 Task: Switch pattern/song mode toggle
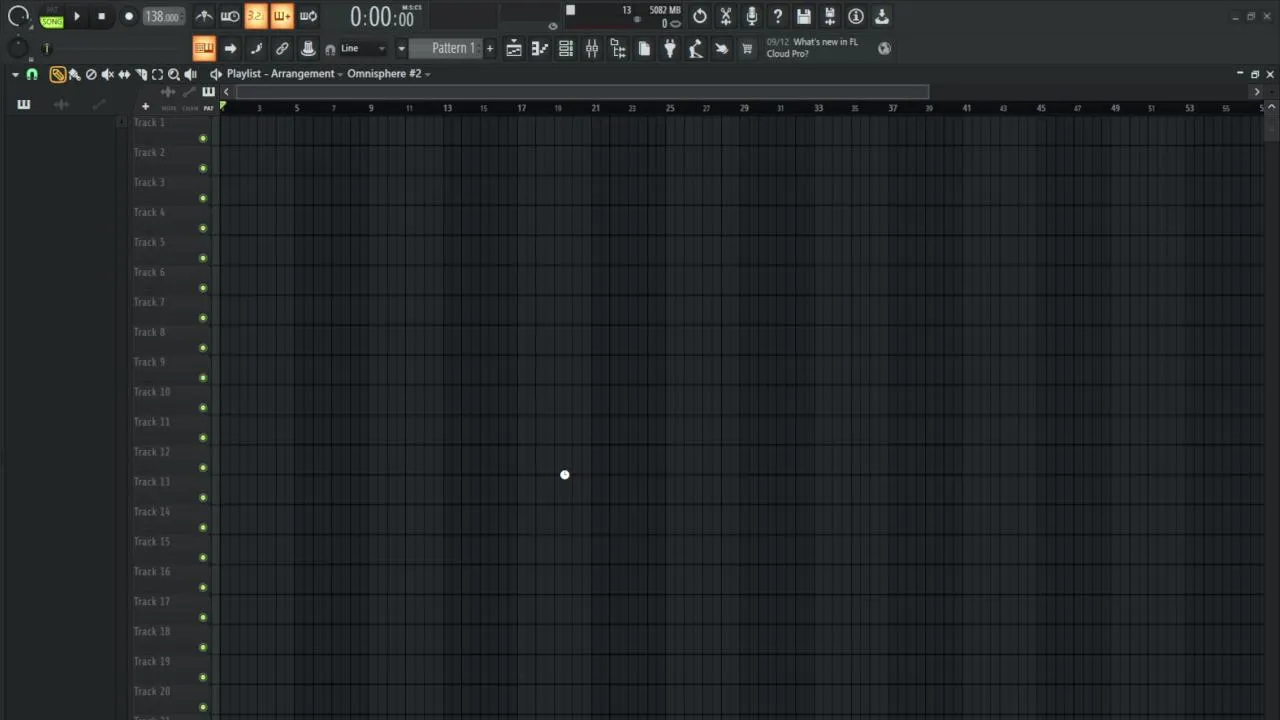pos(51,17)
